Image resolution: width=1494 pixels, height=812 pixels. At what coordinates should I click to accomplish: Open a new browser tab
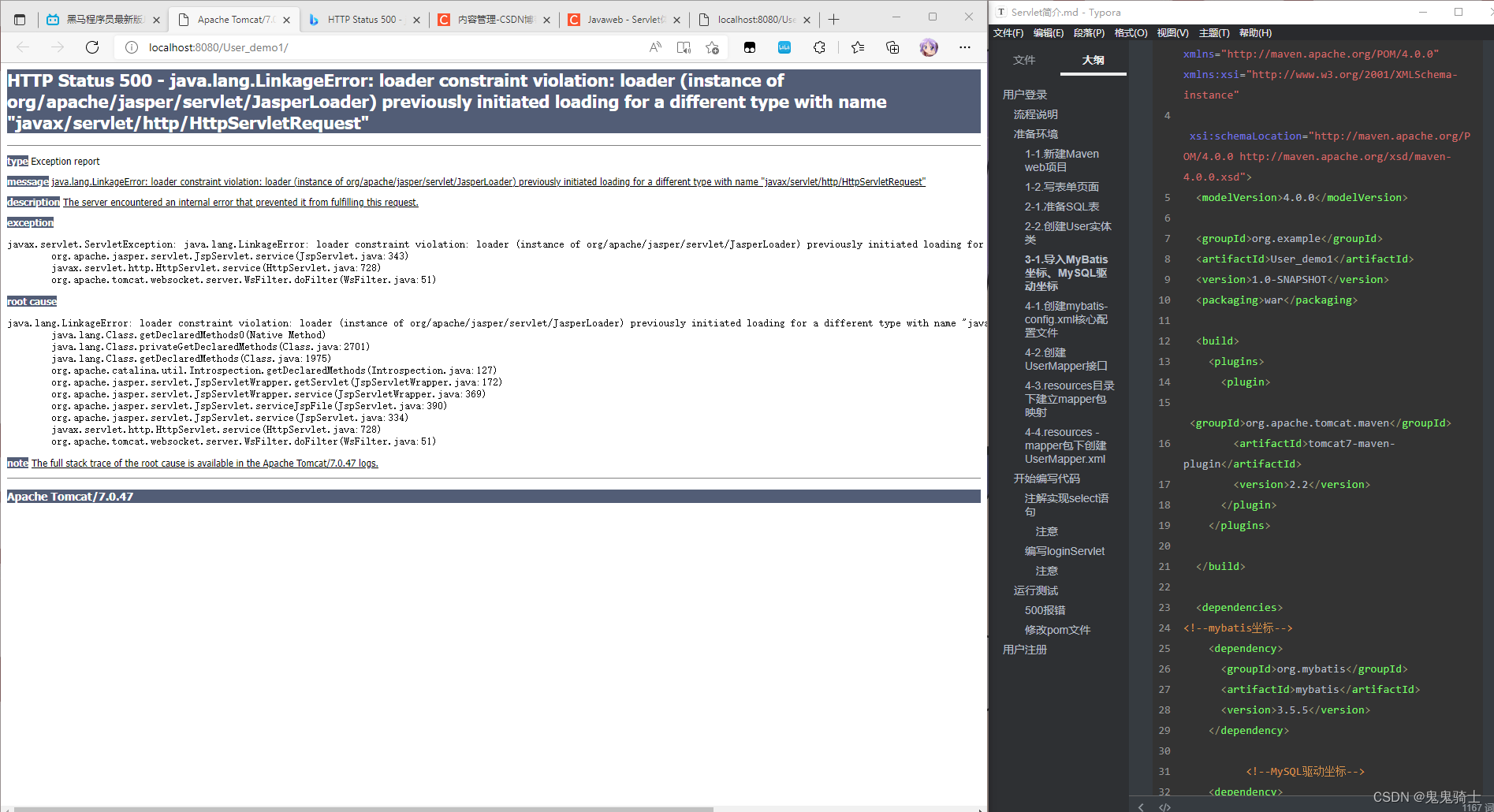(x=833, y=20)
